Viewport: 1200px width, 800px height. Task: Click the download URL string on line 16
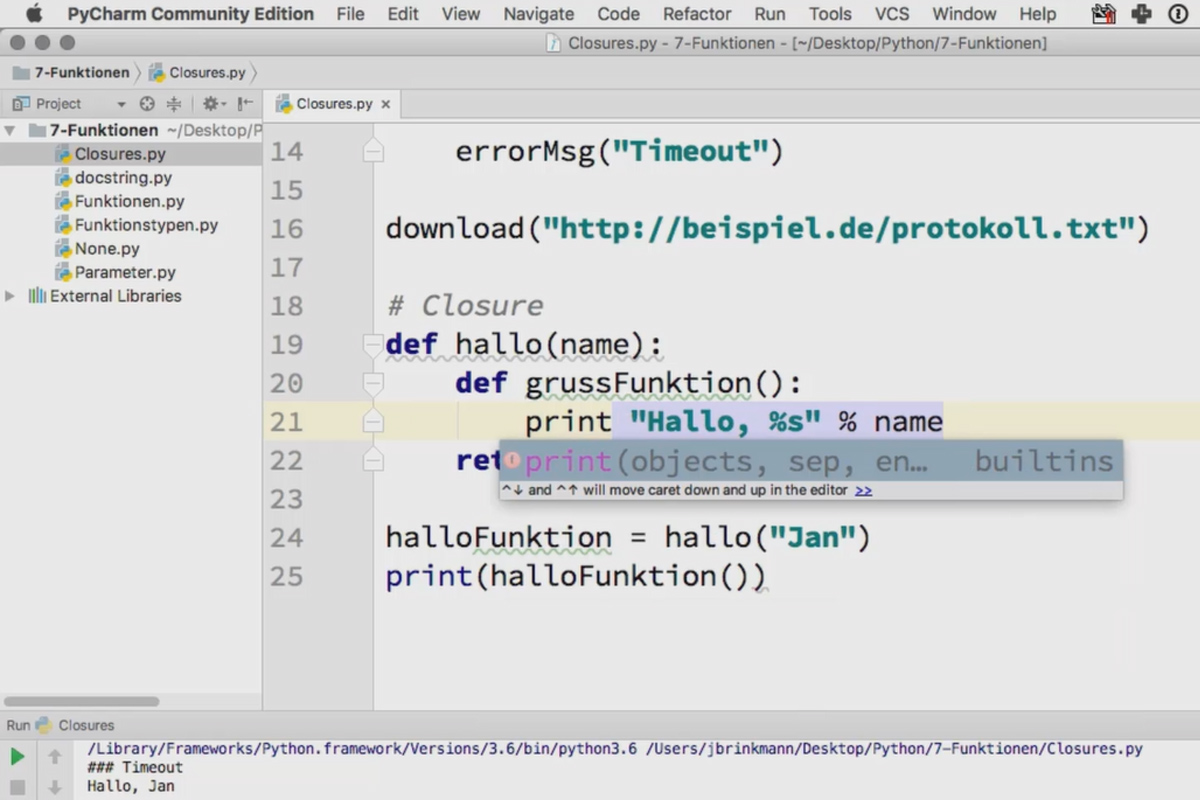pos(840,229)
